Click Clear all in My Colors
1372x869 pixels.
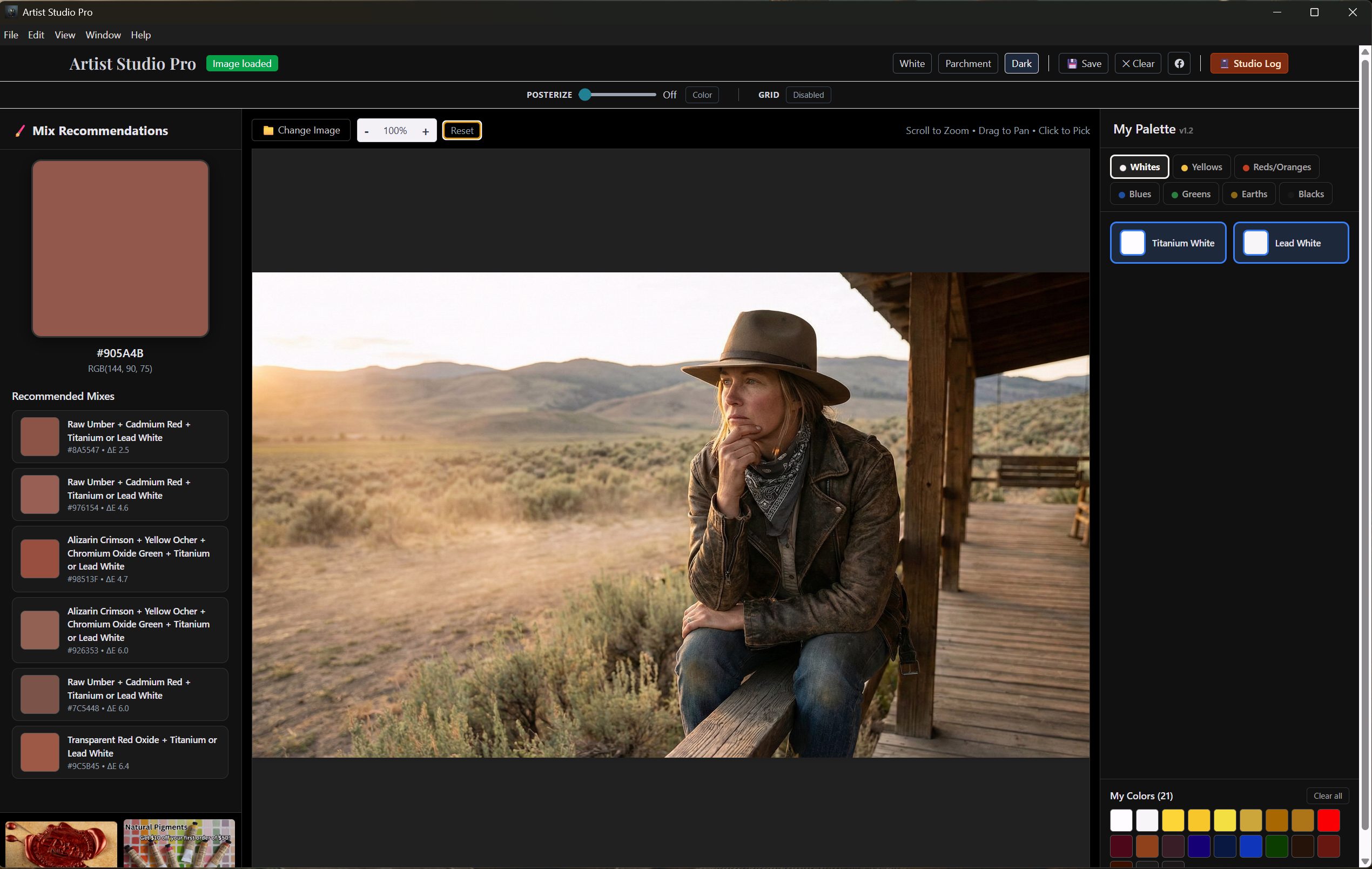1328,796
